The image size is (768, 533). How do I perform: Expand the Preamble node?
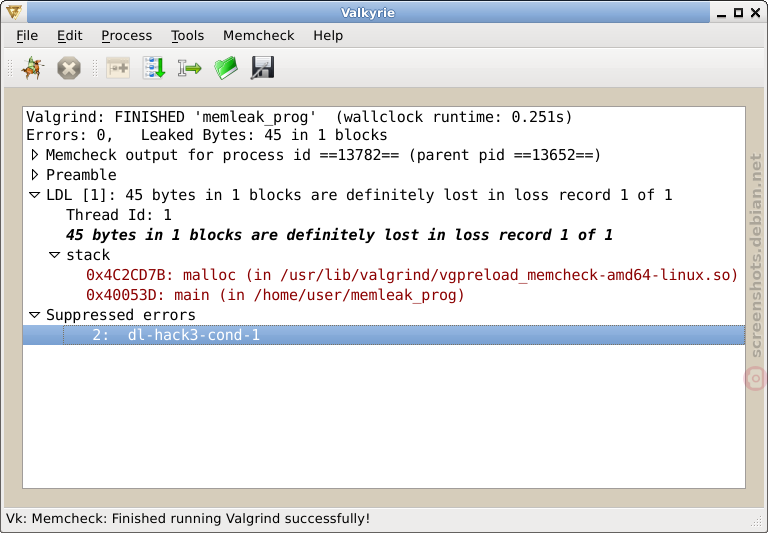tap(34, 175)
